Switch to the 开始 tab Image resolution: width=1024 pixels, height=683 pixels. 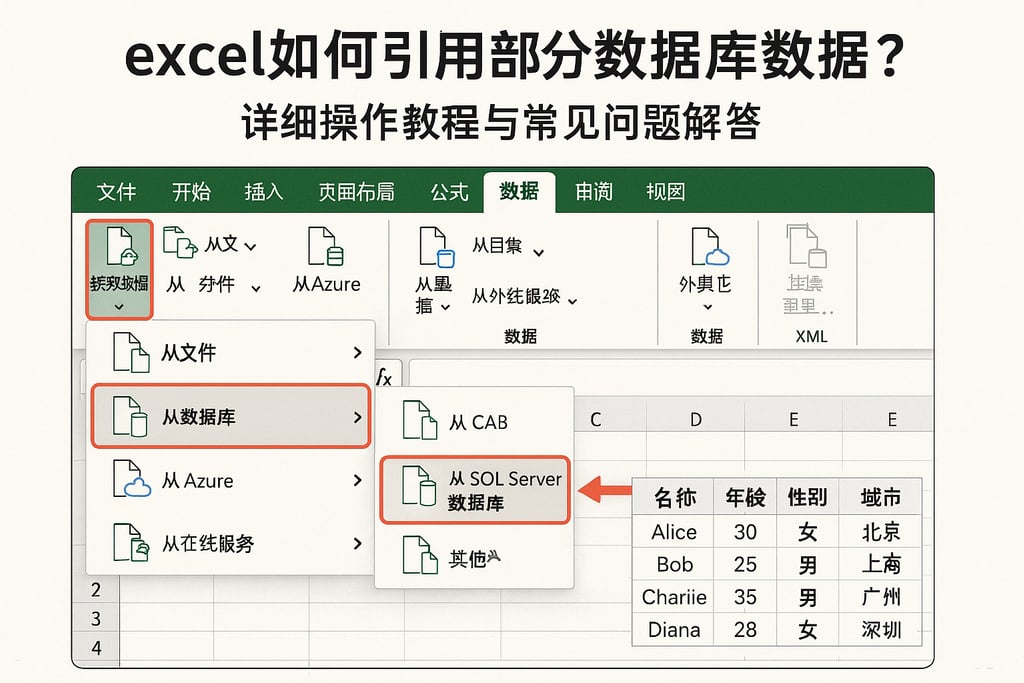[191, 192]
